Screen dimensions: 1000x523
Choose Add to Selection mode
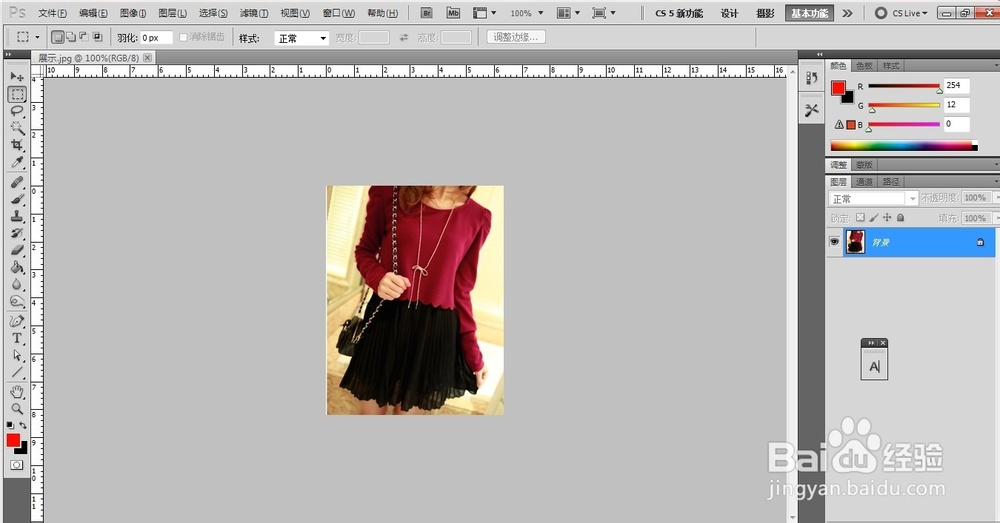pyautogui.click(x=71, y=38)
